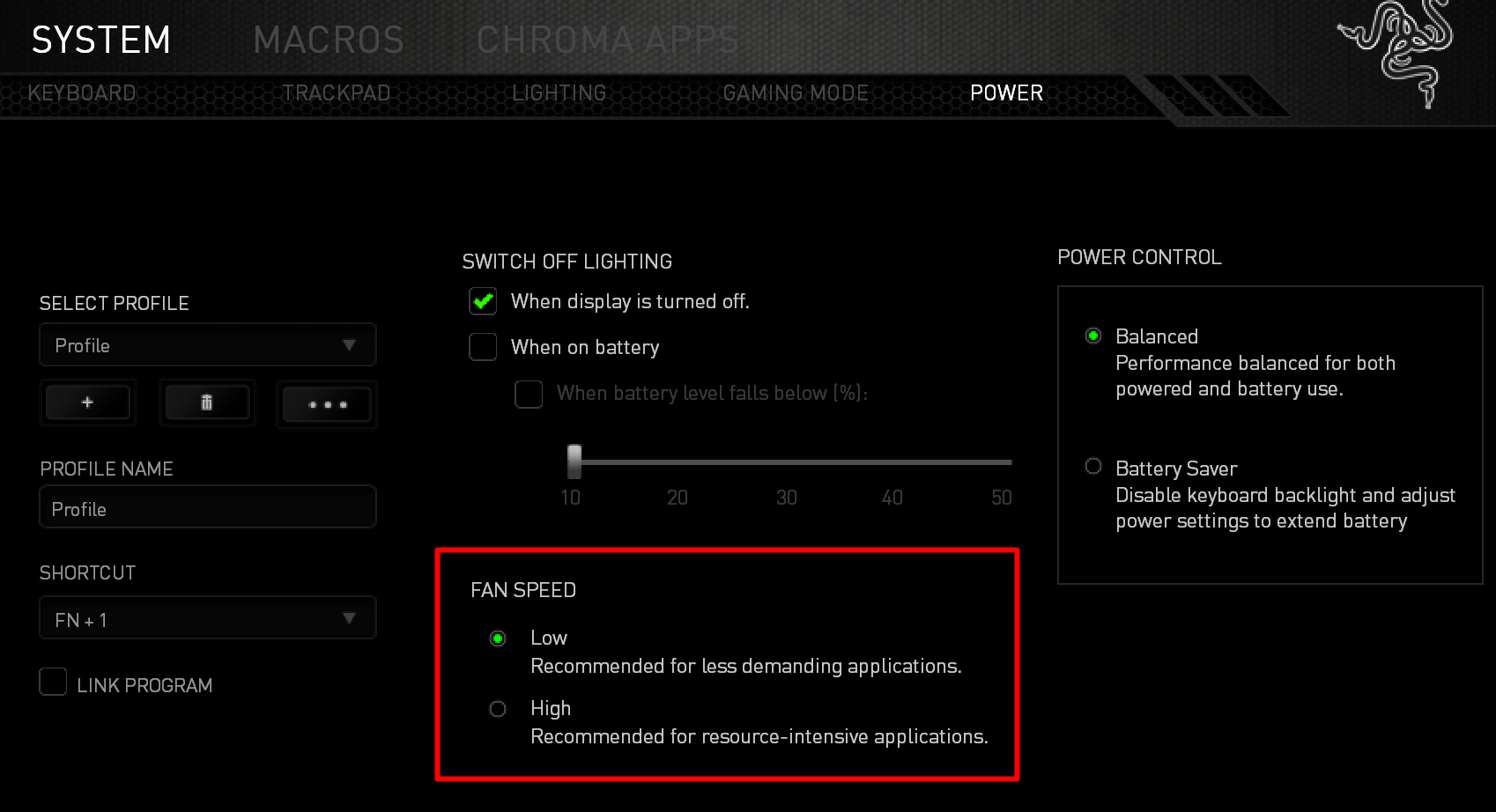The height and width of the screenshot is (812, 1496).
Task: Select the Balanced power control option
Action: [x=1093, y=336]
